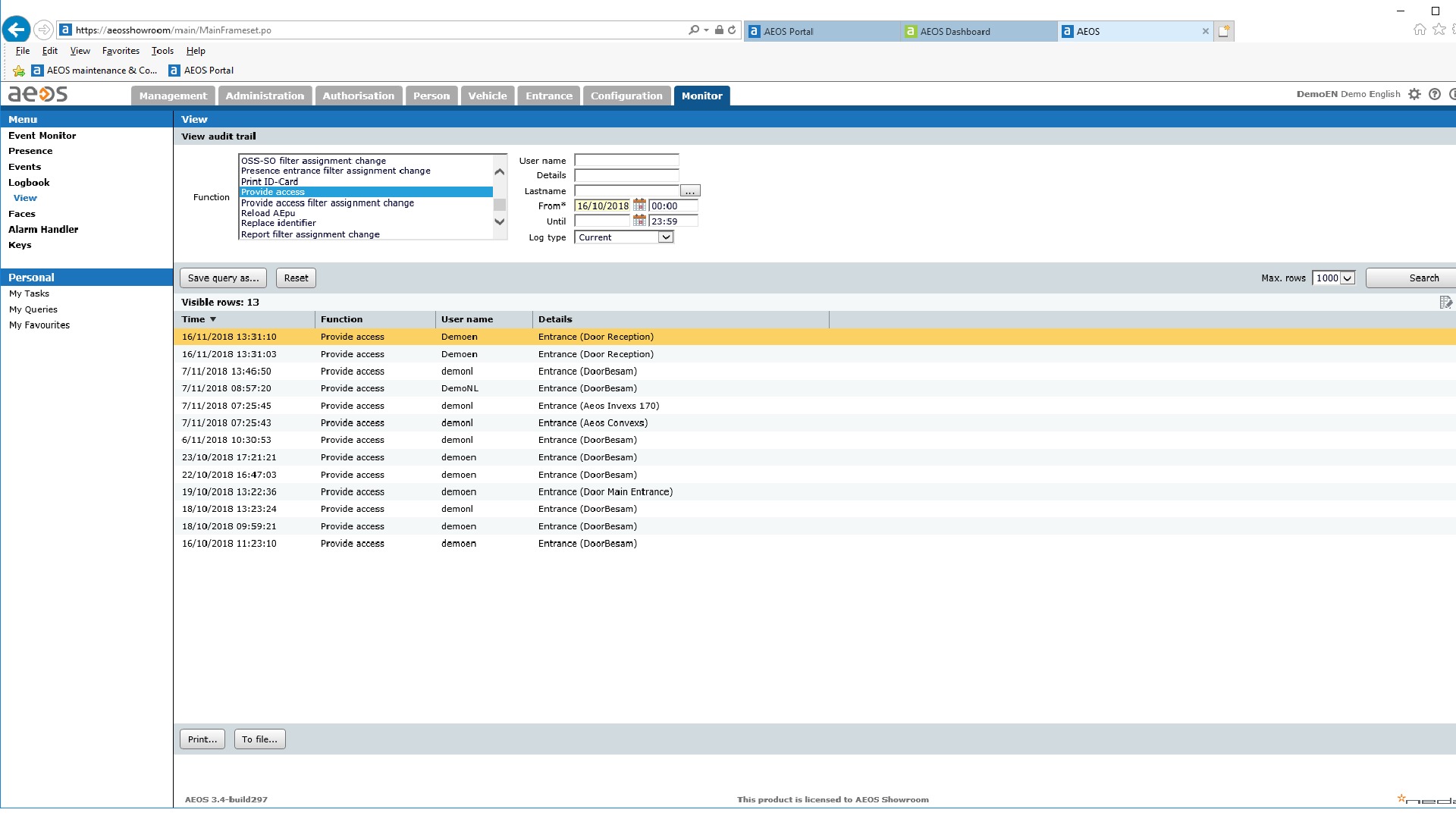Open Event Monitor in the menu

coord(42,136)
